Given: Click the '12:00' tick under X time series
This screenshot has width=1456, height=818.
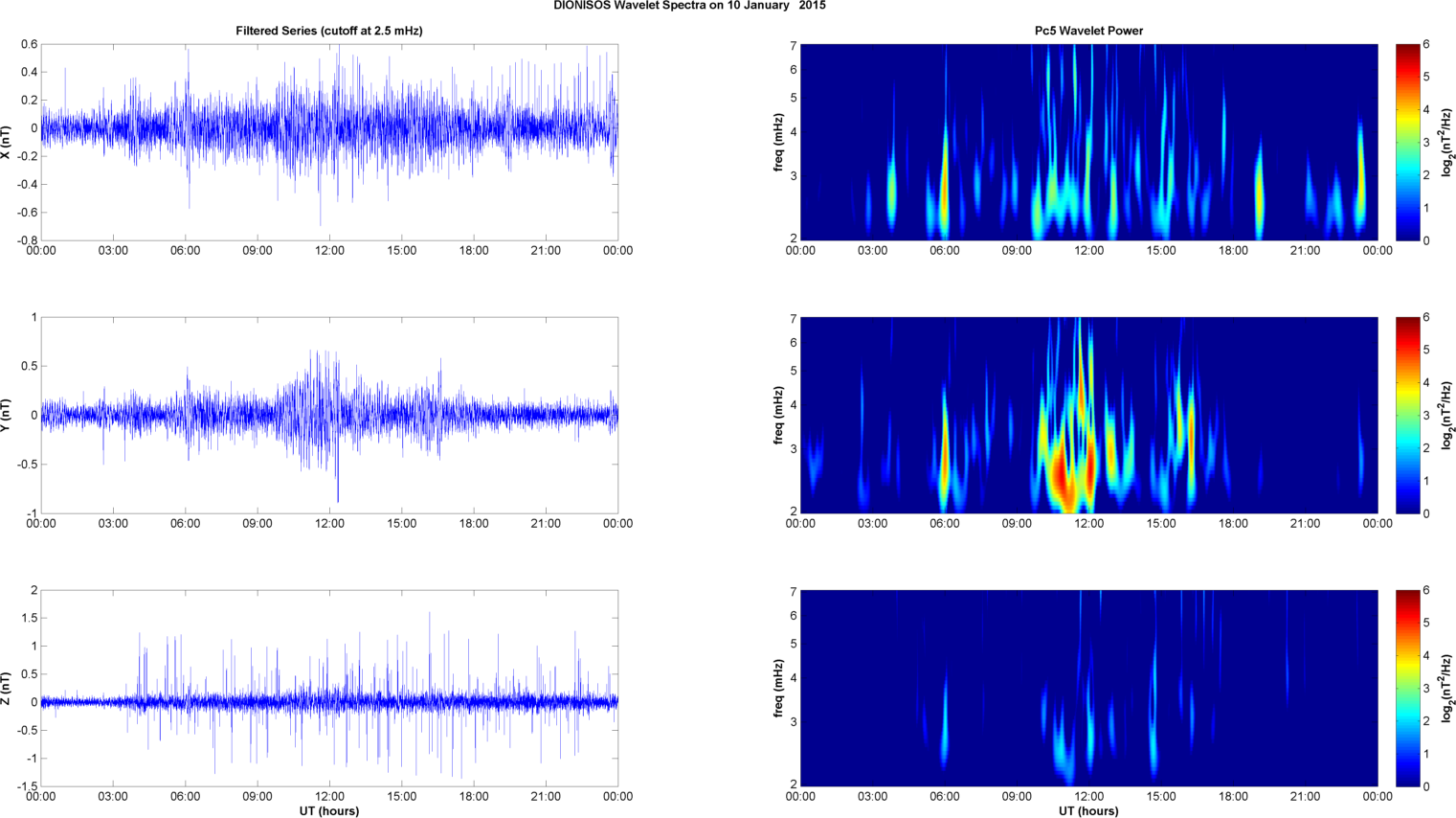Looking at the screenshot, I should pos(329,251).
